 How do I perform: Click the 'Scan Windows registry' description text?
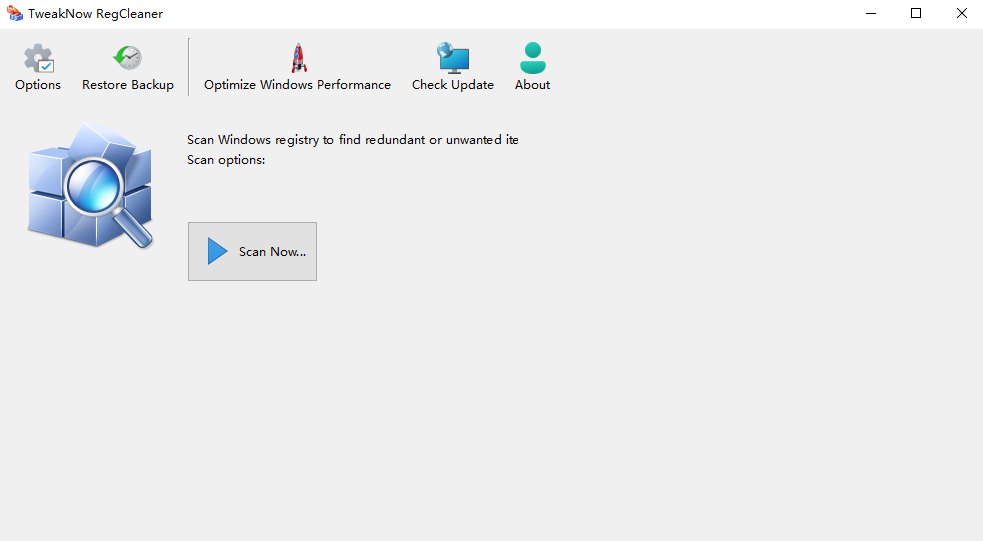click(x=352, y=140)
